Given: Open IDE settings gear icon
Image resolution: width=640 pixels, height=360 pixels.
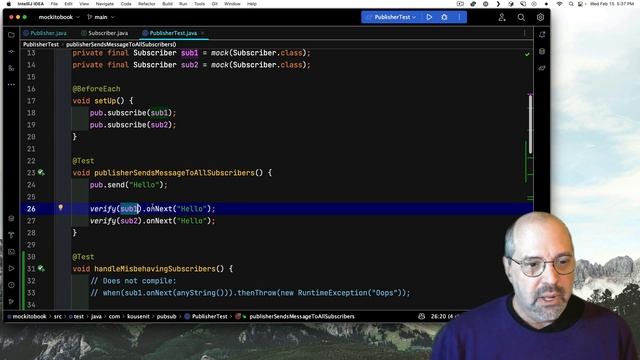Looking at the screenshot, I should click(x=540, y=17).
